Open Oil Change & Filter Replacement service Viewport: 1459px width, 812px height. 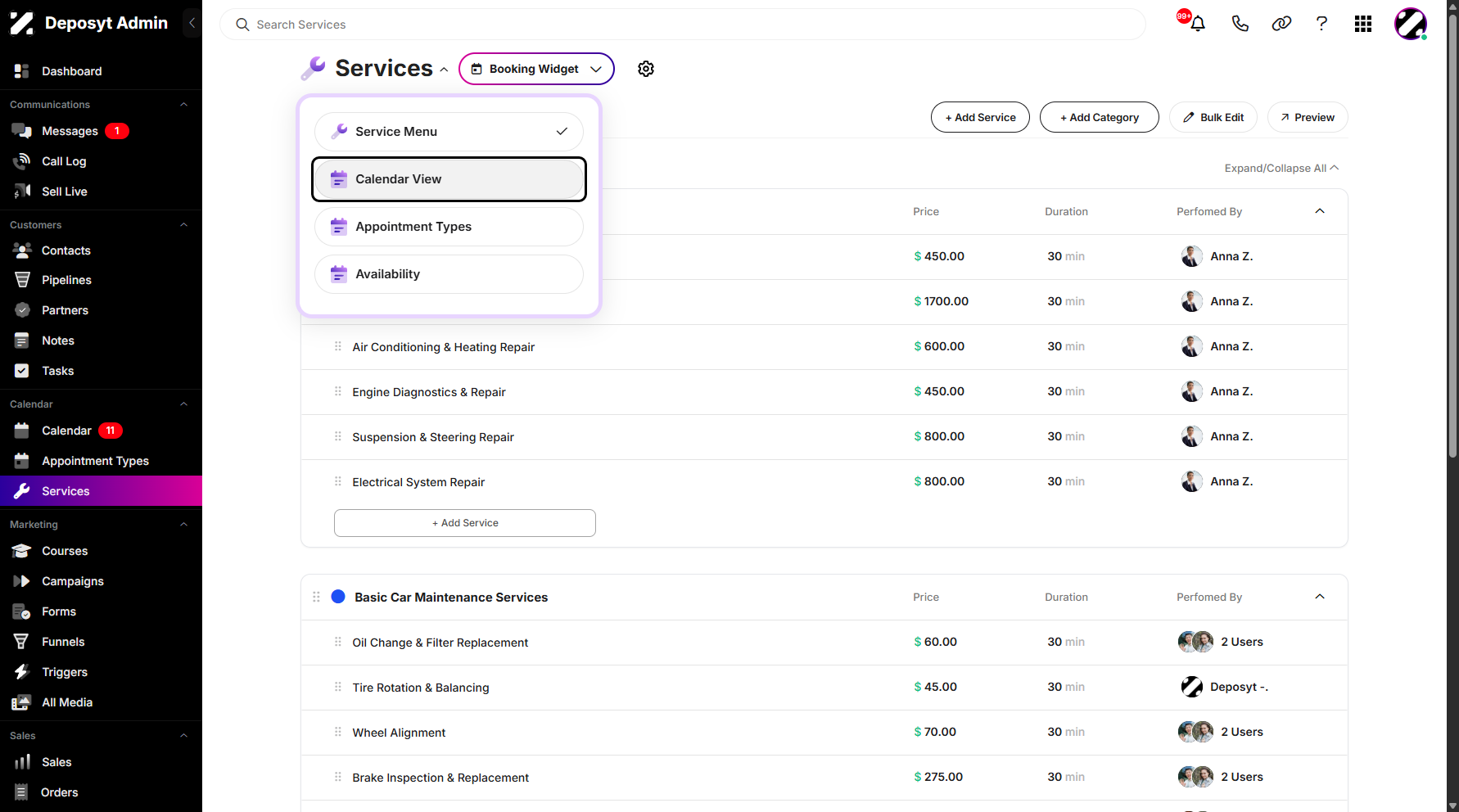click(440, 643)
